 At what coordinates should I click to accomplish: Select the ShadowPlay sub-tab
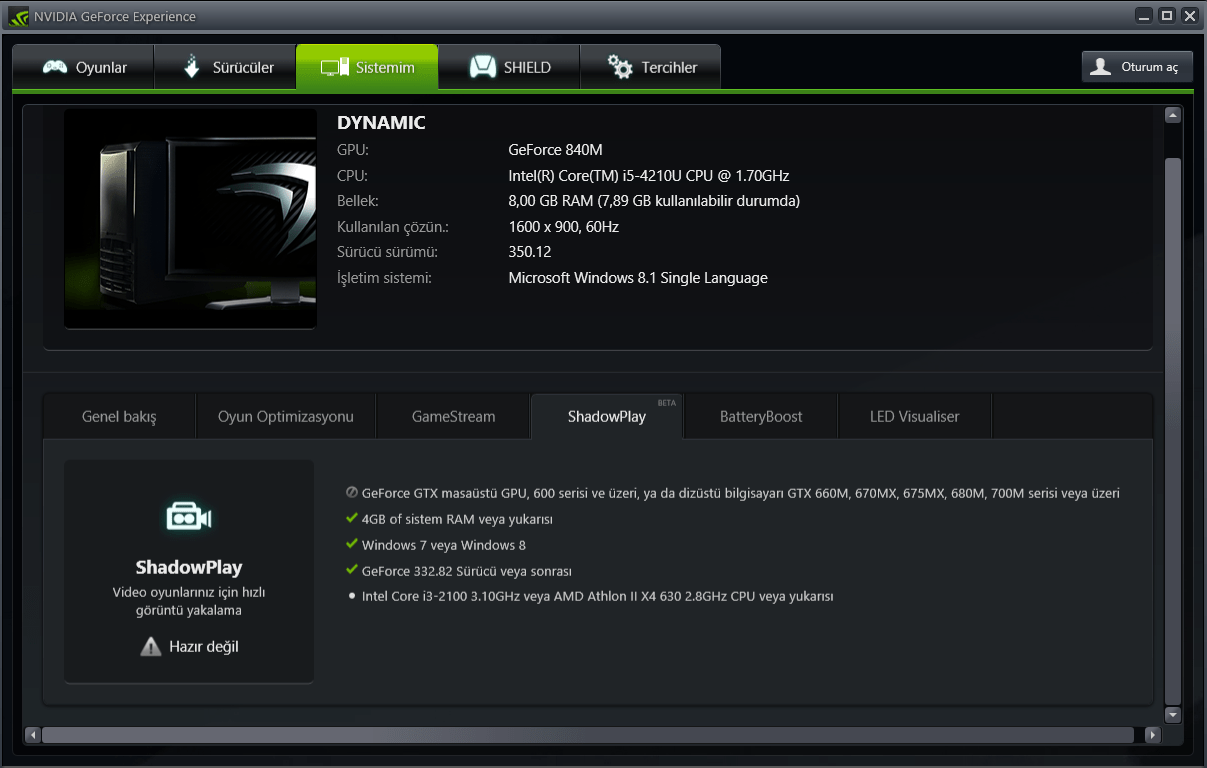[606, 416]
